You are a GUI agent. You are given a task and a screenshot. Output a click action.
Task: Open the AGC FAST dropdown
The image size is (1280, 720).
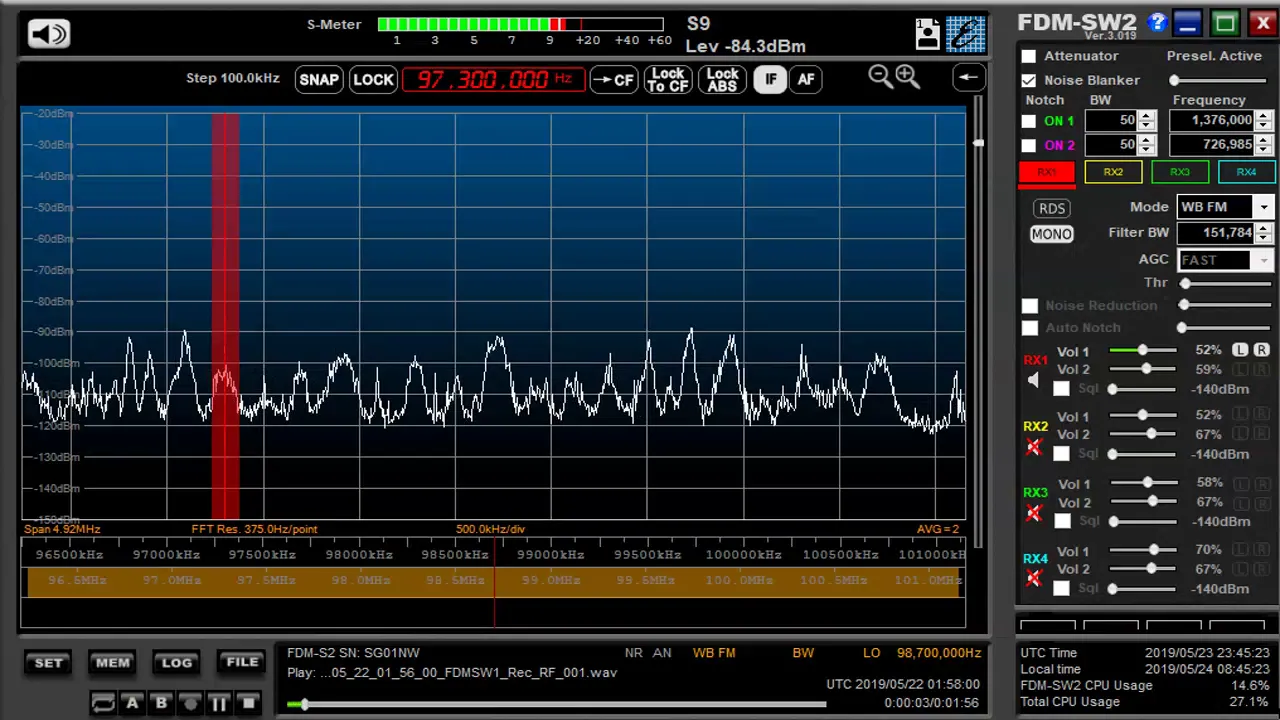click(x=1264, y=260)
